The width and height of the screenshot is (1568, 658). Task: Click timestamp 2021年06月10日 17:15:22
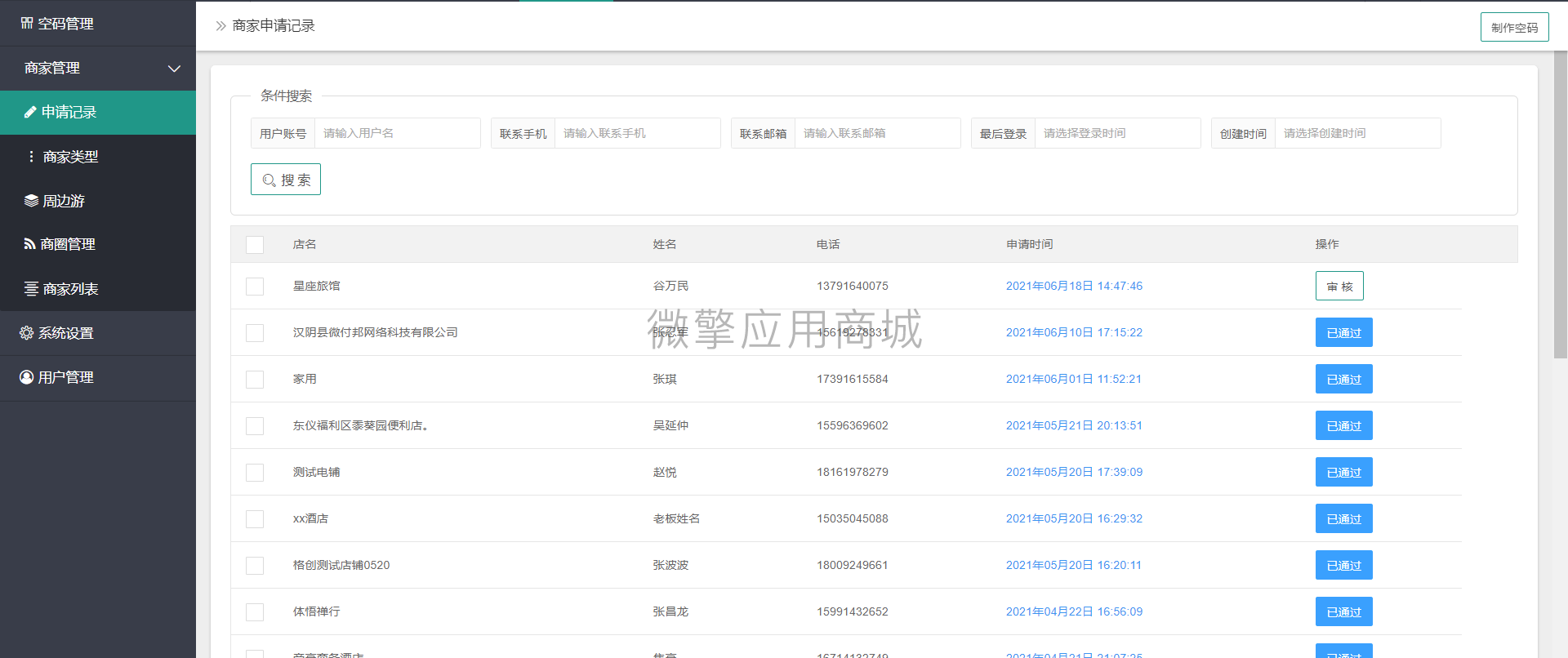[x=1074, y=332]
